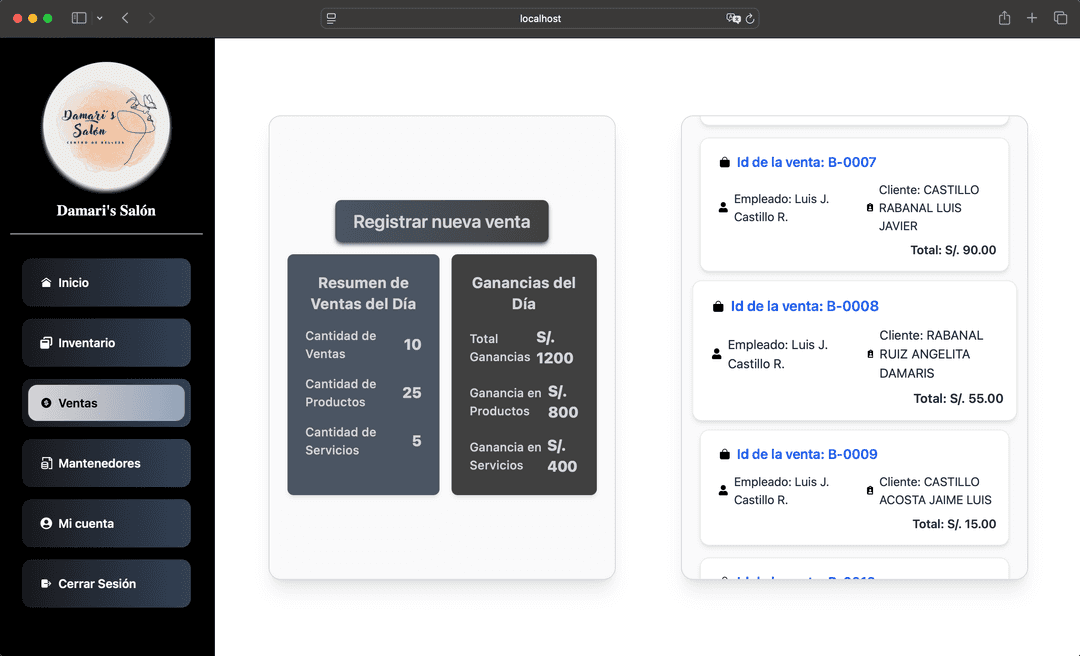
Task: Click the home icon beside Inicio
Action: pyautogui.click(x=46, y=283)
